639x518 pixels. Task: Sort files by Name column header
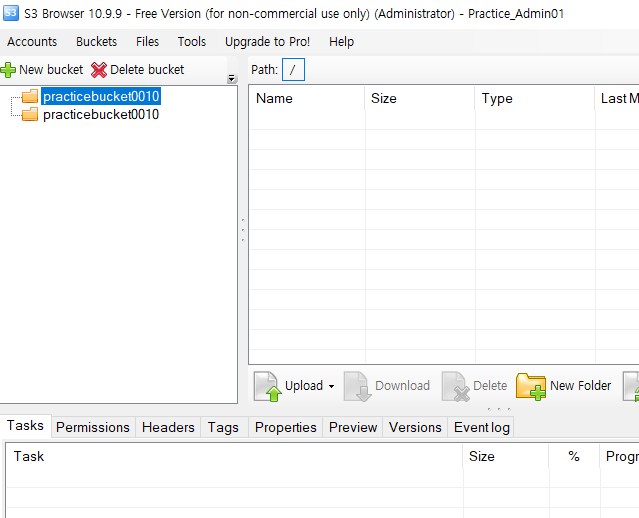tap(307, 98)
